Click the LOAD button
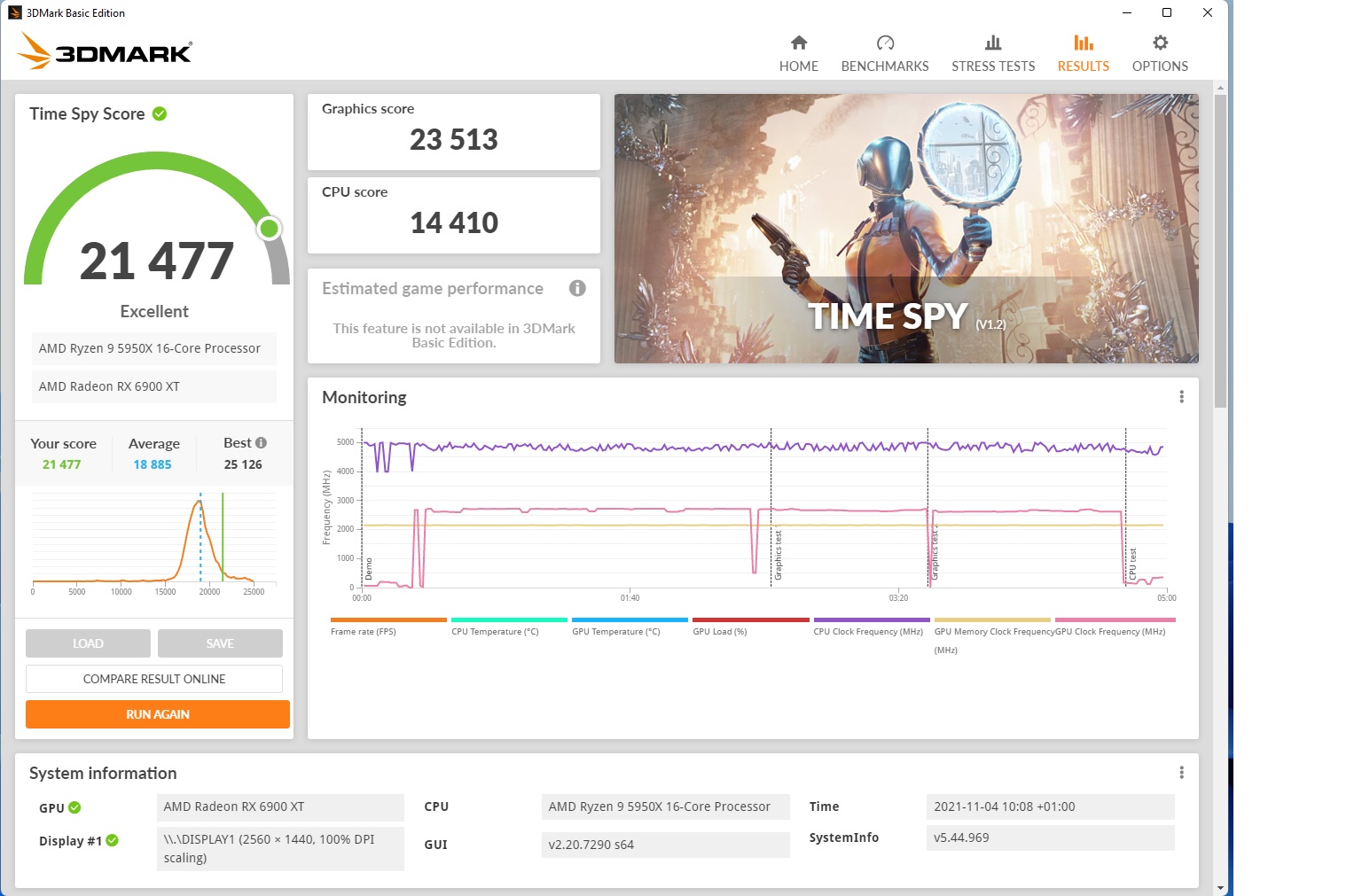Image resolution: width=1362 pixels, height=896 pixels. 88,643
